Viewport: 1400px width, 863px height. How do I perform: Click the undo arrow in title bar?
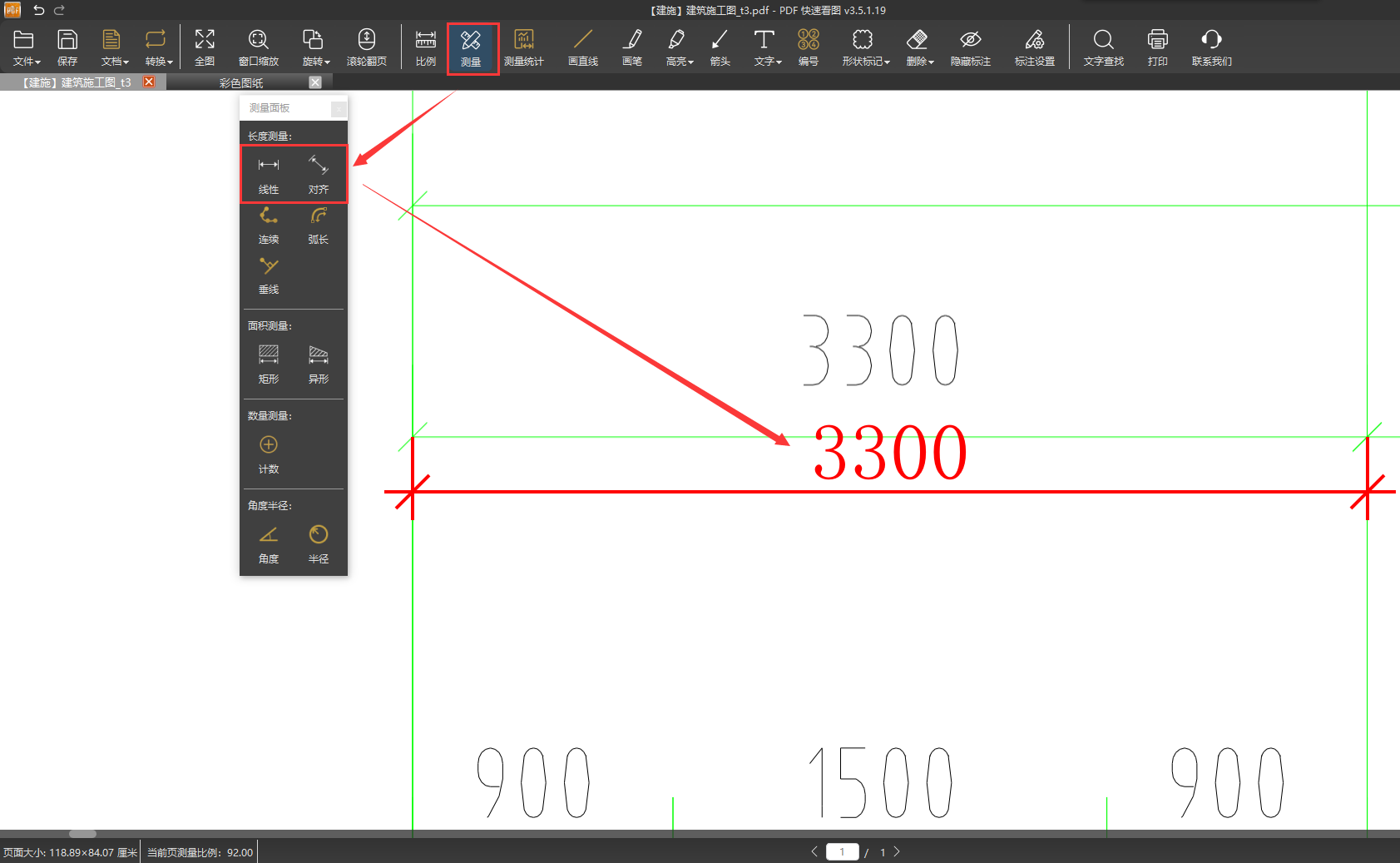(38, 10)
